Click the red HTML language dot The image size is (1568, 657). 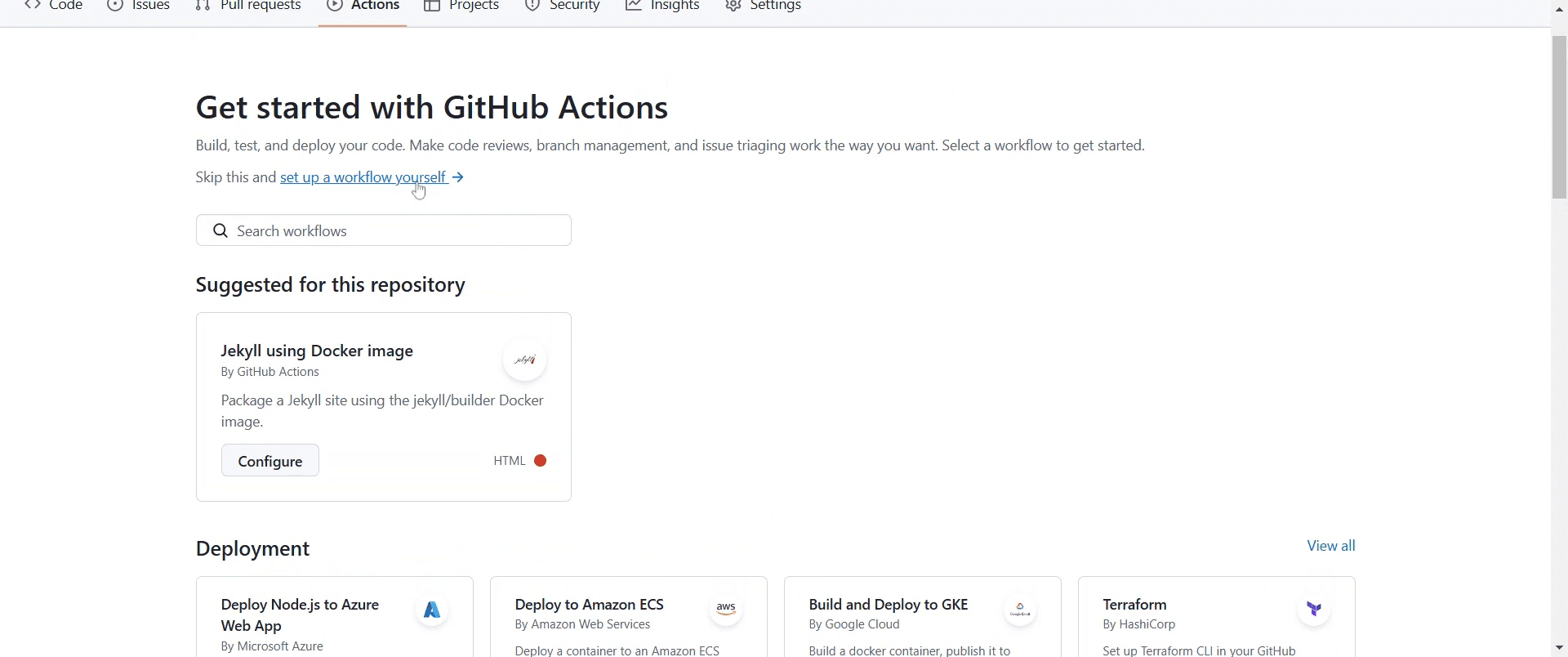point(541,461)
